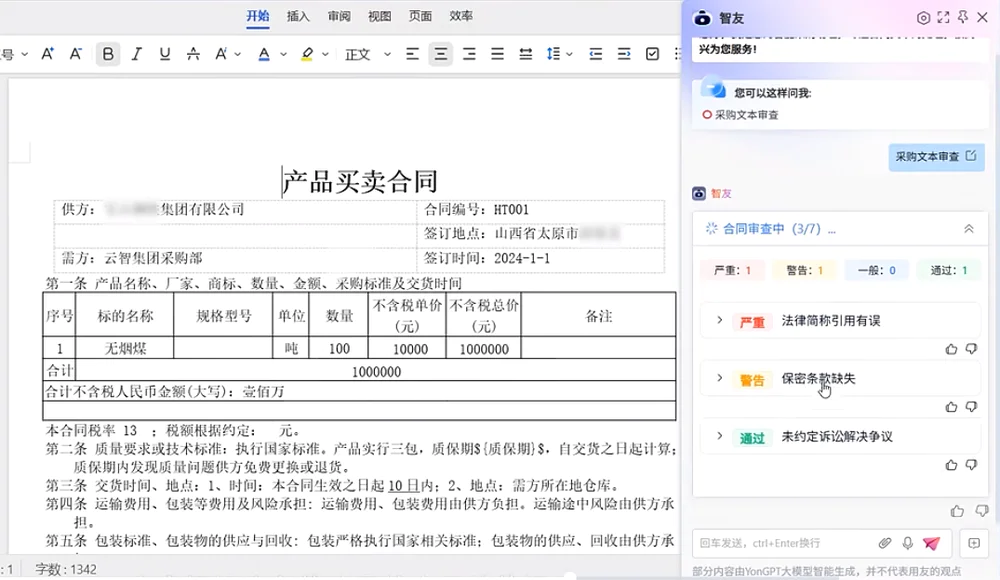Apply strikethrough to text

tap(193, 54)
